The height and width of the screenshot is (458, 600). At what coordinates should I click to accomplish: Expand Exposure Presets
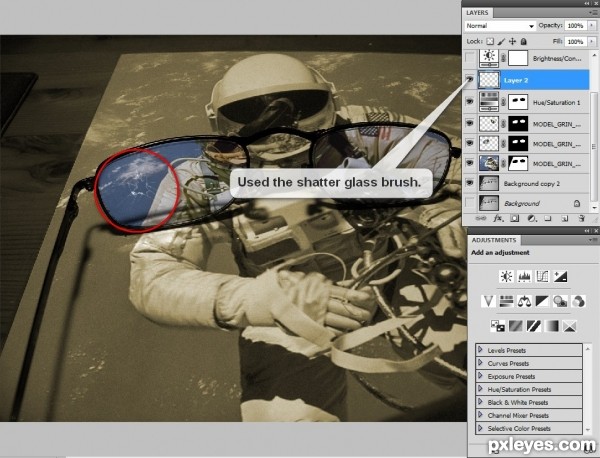click(480, 376)
